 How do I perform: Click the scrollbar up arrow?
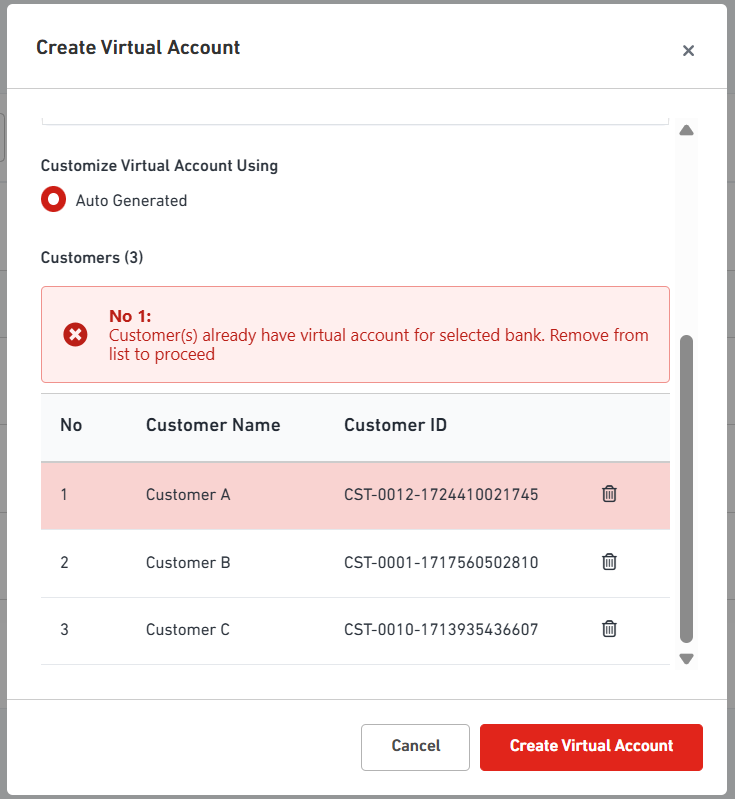tap(686, 131)
